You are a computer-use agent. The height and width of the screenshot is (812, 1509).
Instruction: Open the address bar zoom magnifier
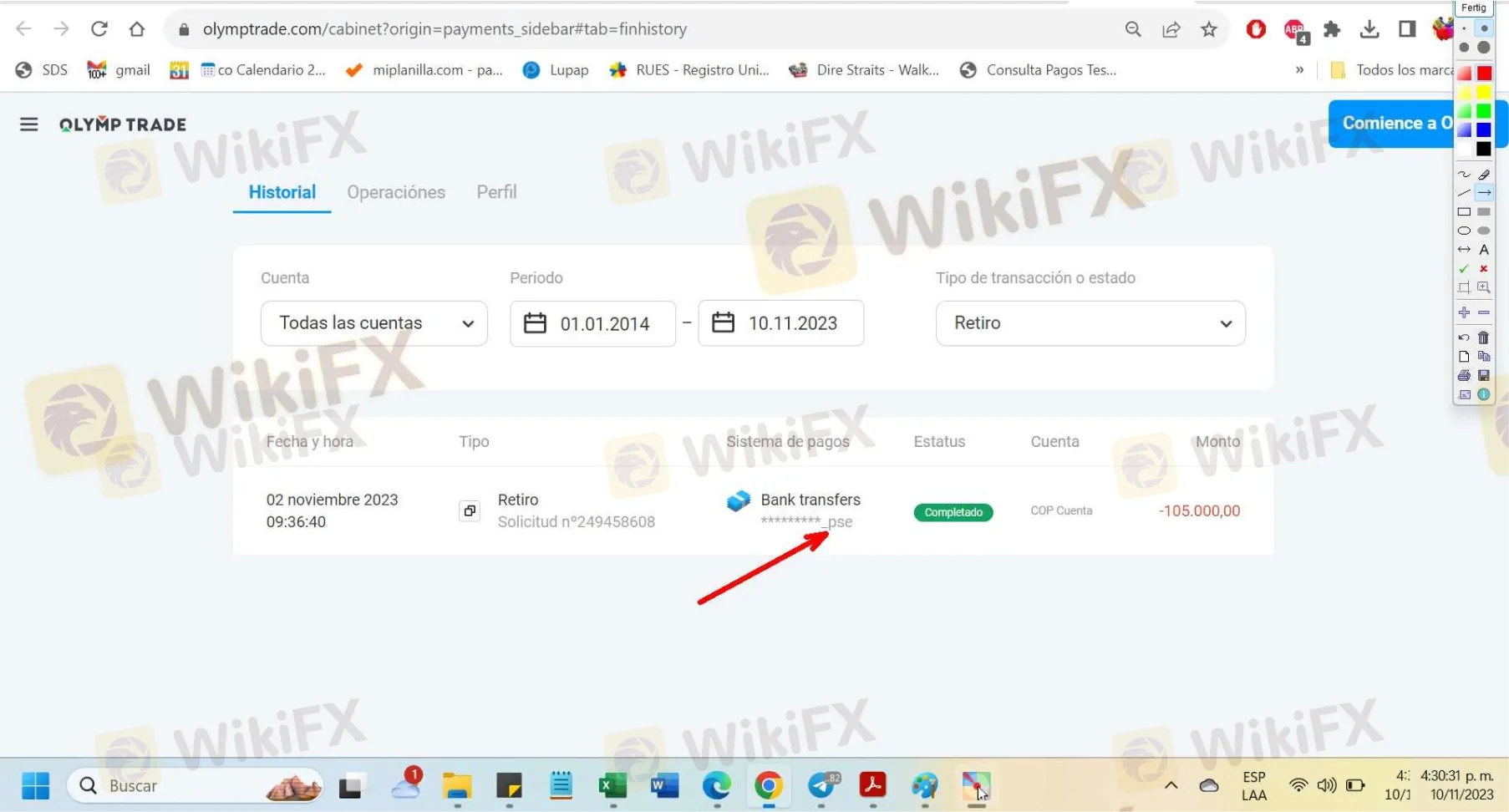[x=1133, y=29]
